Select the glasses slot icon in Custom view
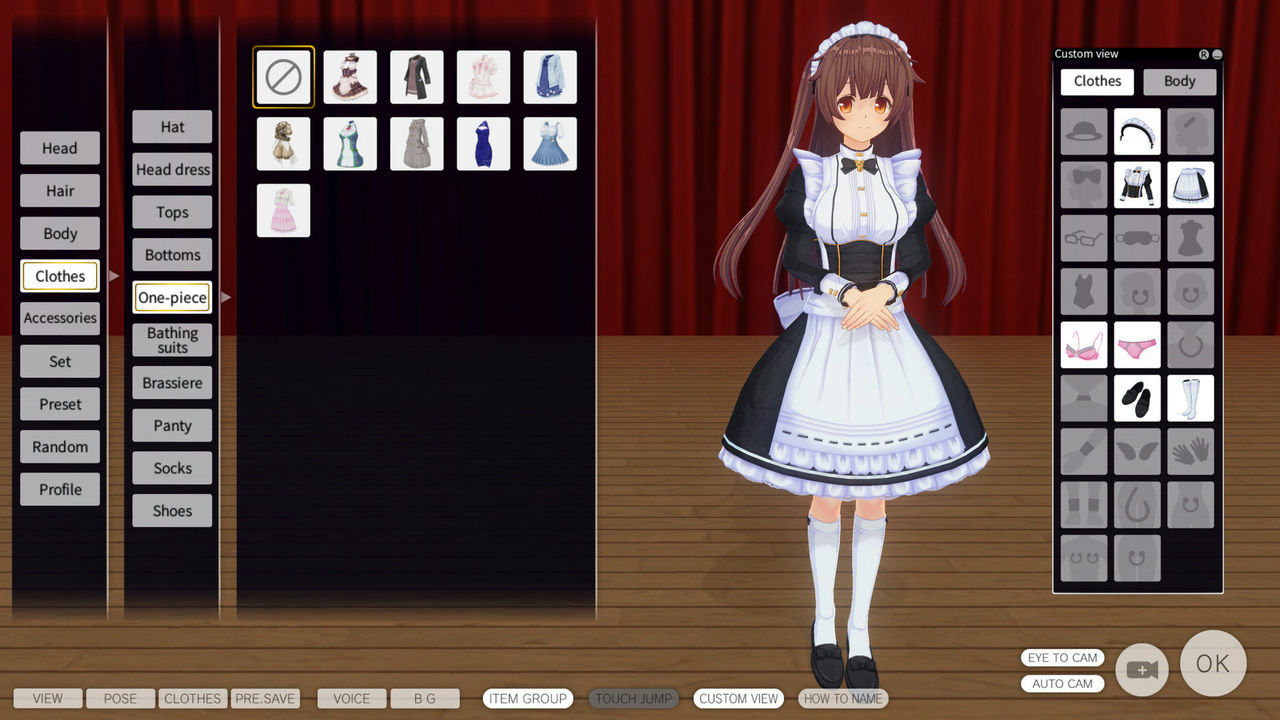This screenshot has width=1280, height=720. click(x=1084, y=238)
